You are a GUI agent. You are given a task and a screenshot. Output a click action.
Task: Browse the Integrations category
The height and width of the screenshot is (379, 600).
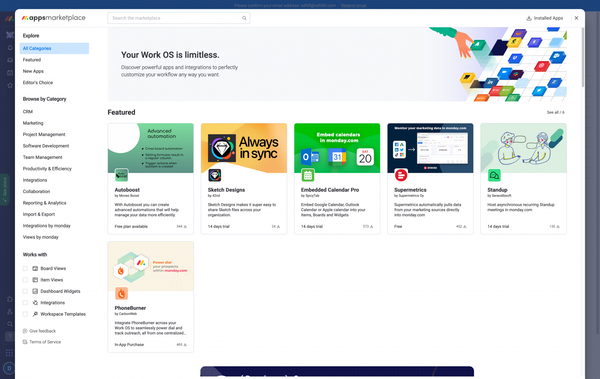pyautogui.click(x=35, y=180)
